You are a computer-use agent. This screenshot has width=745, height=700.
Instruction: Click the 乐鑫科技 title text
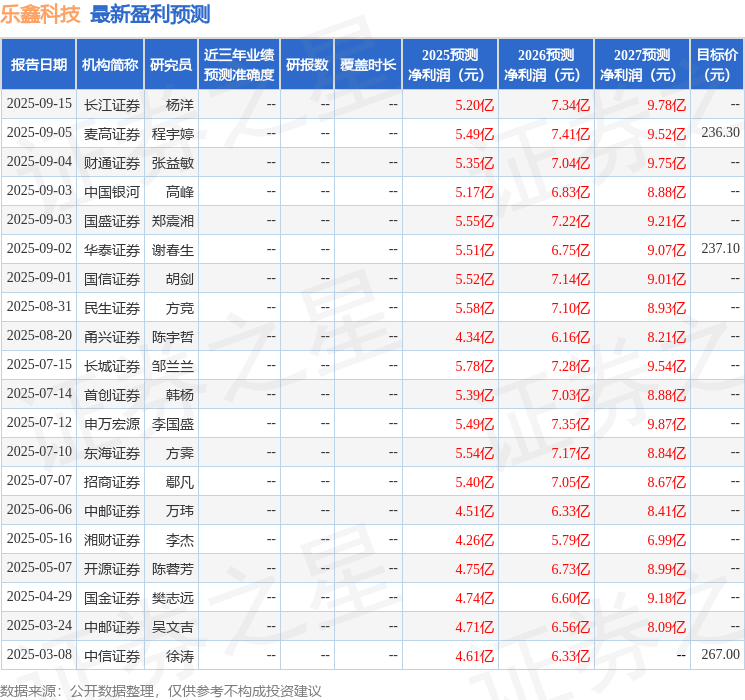point(40,14)
